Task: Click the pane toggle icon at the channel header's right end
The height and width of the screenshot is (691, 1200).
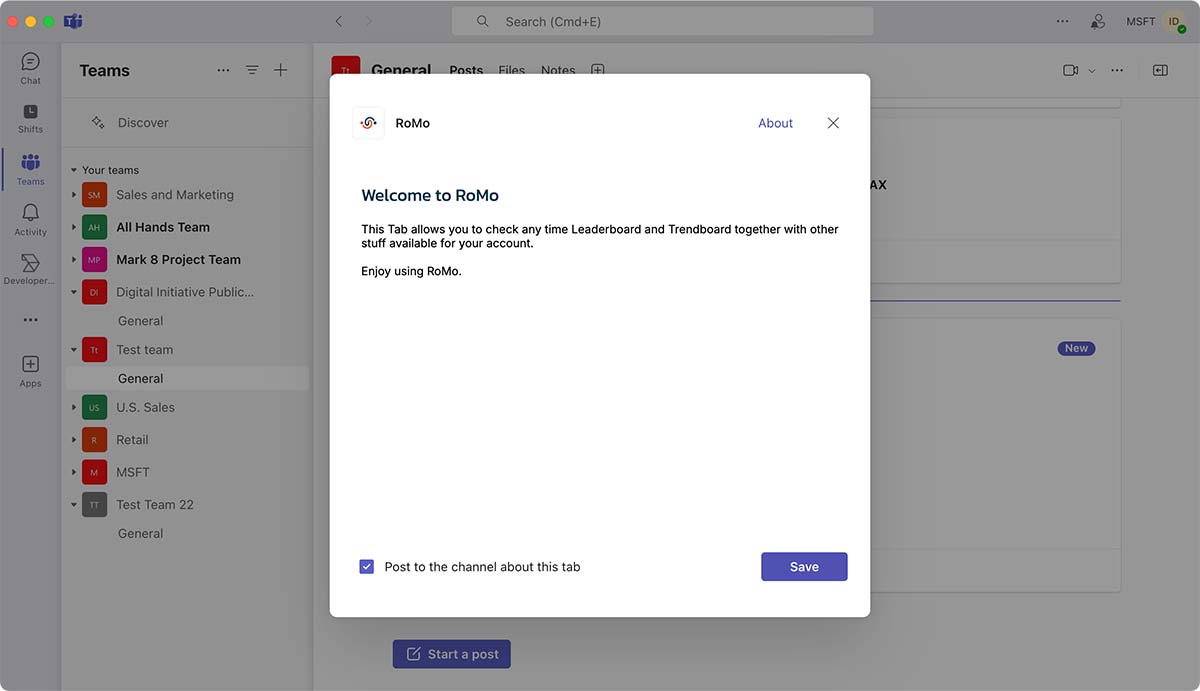Action: (x=1160, y=70)
